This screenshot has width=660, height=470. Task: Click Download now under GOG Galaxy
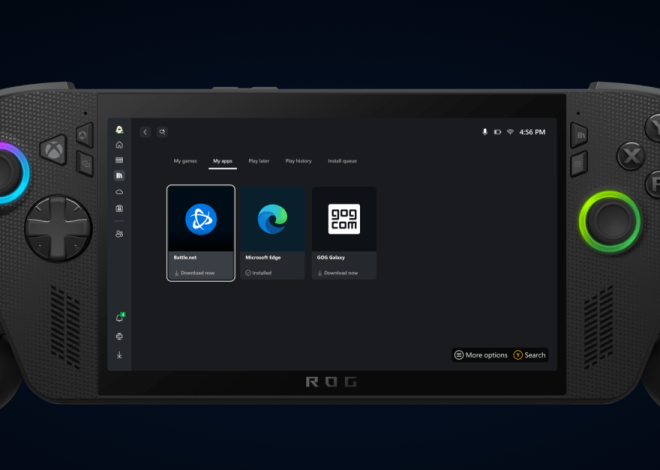338,273
